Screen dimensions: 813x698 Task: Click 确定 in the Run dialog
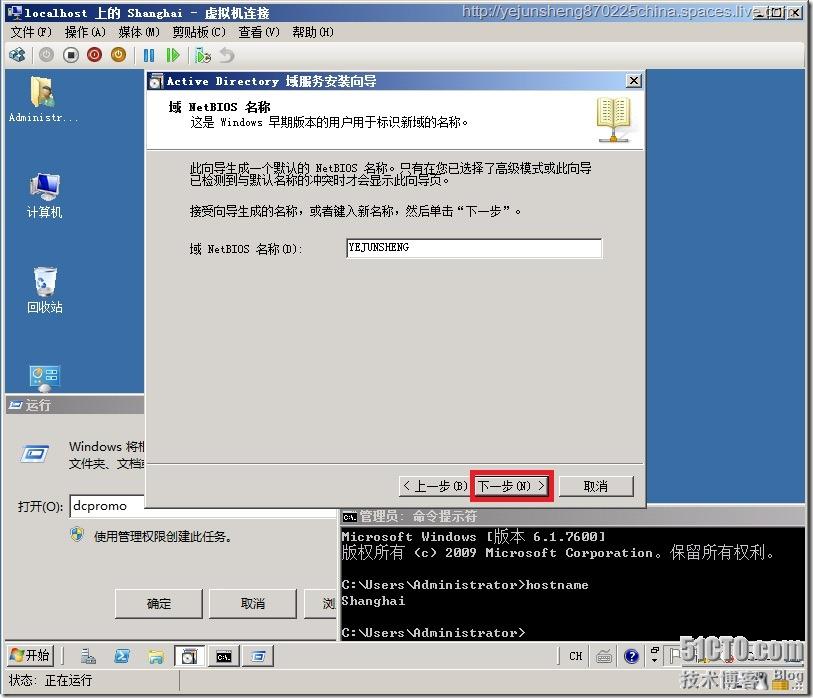159,604
